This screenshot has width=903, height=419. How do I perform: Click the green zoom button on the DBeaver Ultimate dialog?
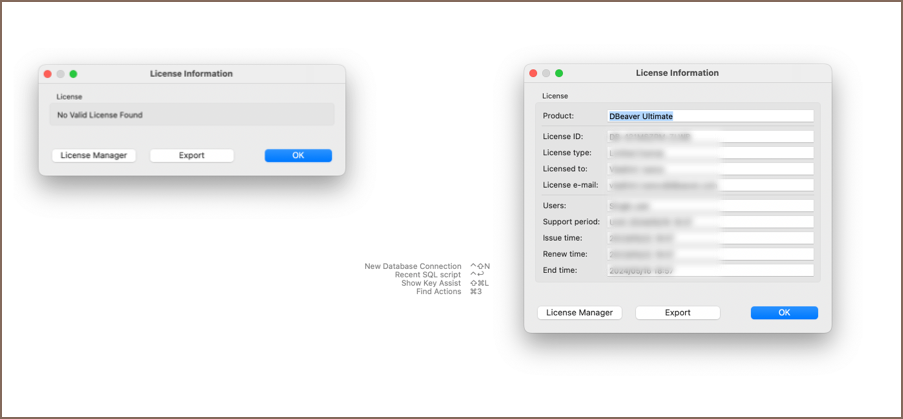pyautogui.click(x=559, y=73)
